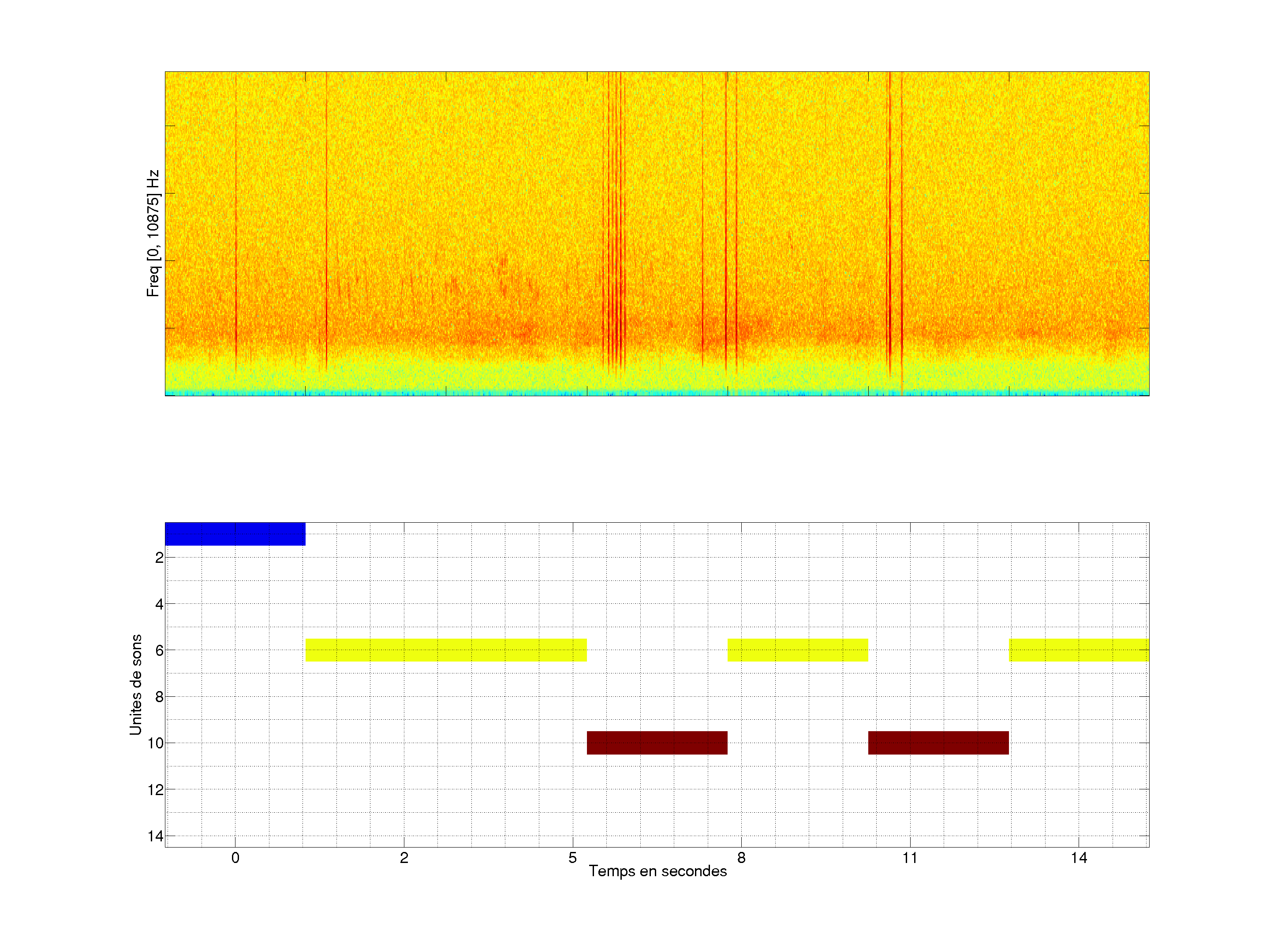The image size is (1270, 952).
Task: Click the 'Unites de sons' axis label
Action: (x=135, y=684)
